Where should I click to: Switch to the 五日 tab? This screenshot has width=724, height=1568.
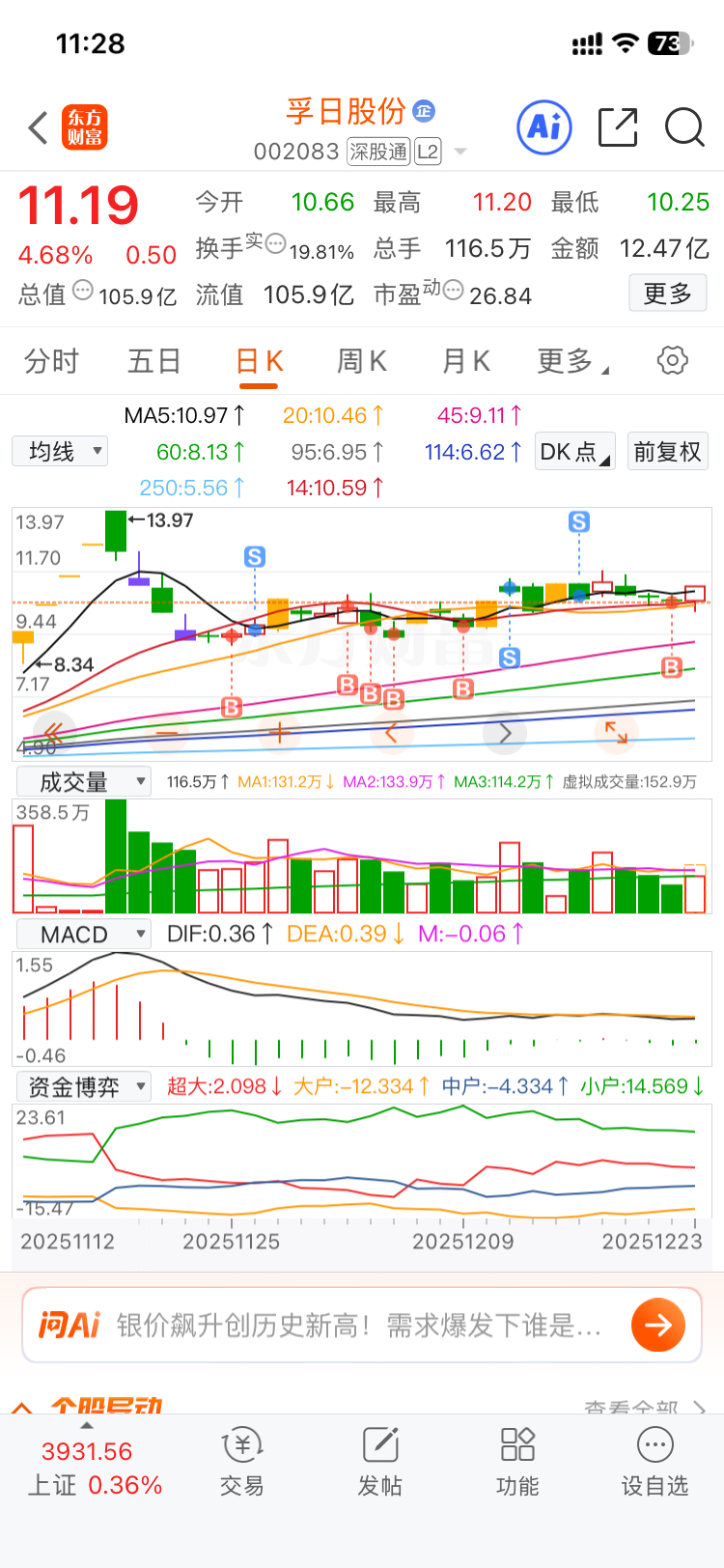[154, 361]
